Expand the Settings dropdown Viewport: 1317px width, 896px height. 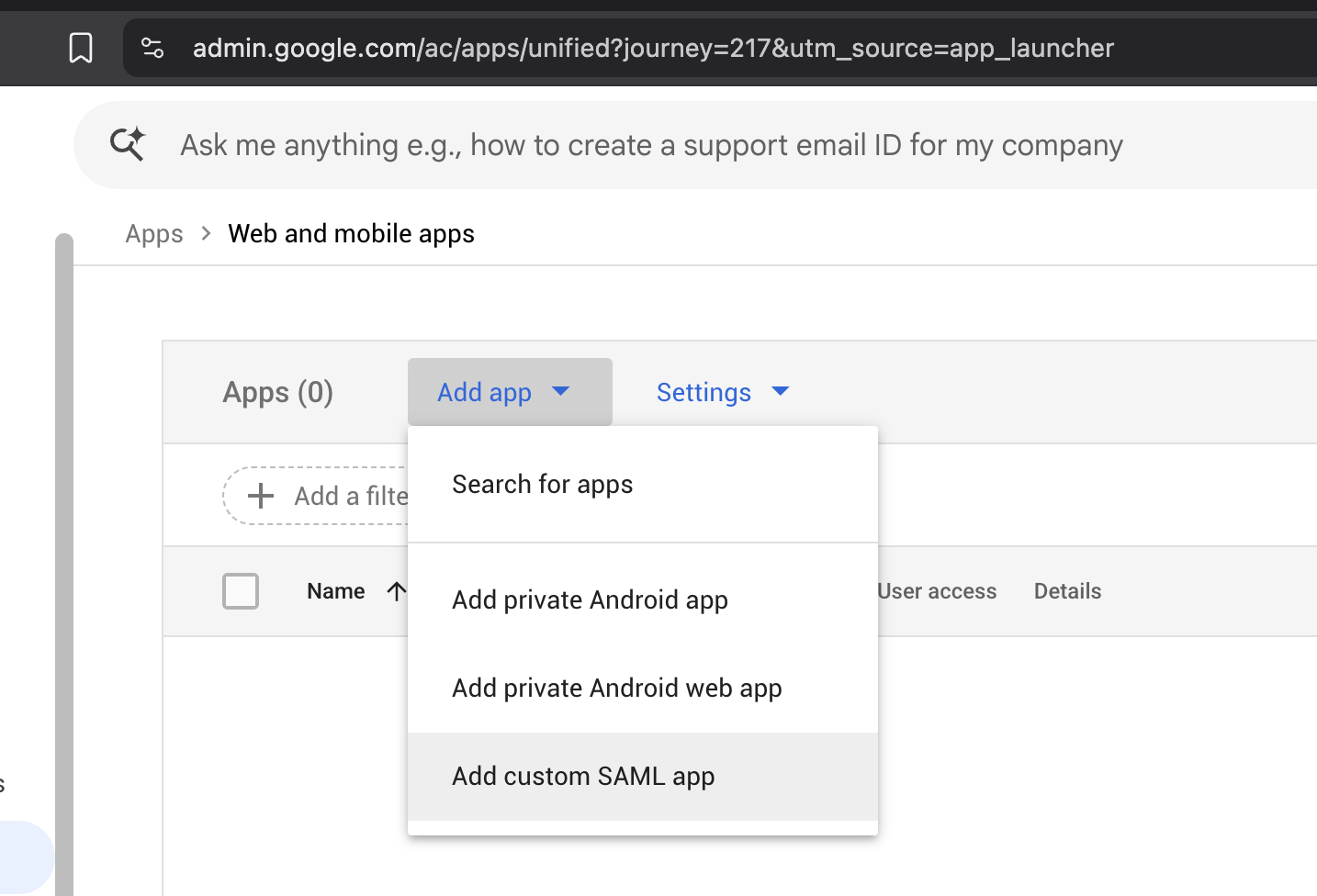[x=723, y=392]
